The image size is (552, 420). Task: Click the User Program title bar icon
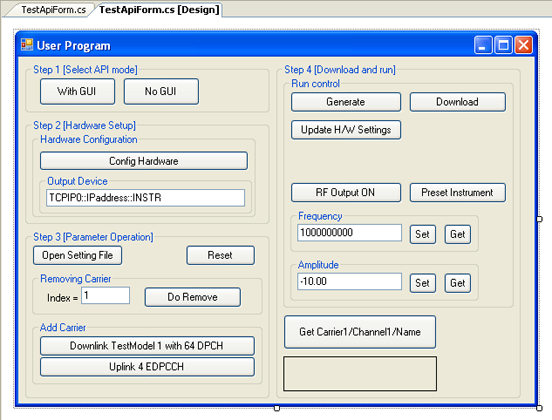27,45
